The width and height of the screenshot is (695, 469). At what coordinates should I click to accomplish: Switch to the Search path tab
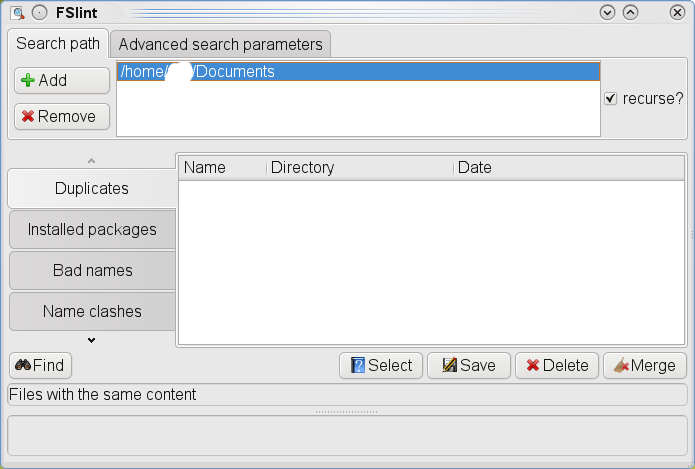click(58, 43)
